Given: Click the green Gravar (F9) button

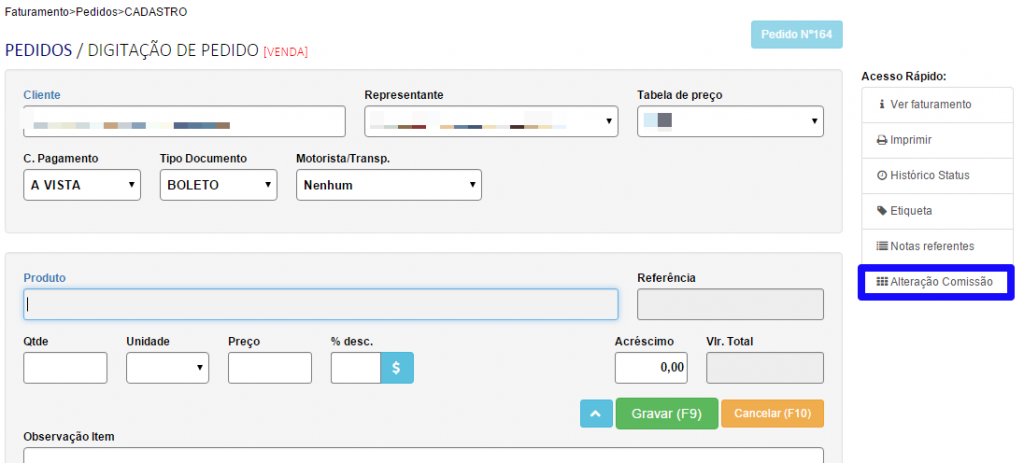Looking at the screenshot, I should pos(667,414).
